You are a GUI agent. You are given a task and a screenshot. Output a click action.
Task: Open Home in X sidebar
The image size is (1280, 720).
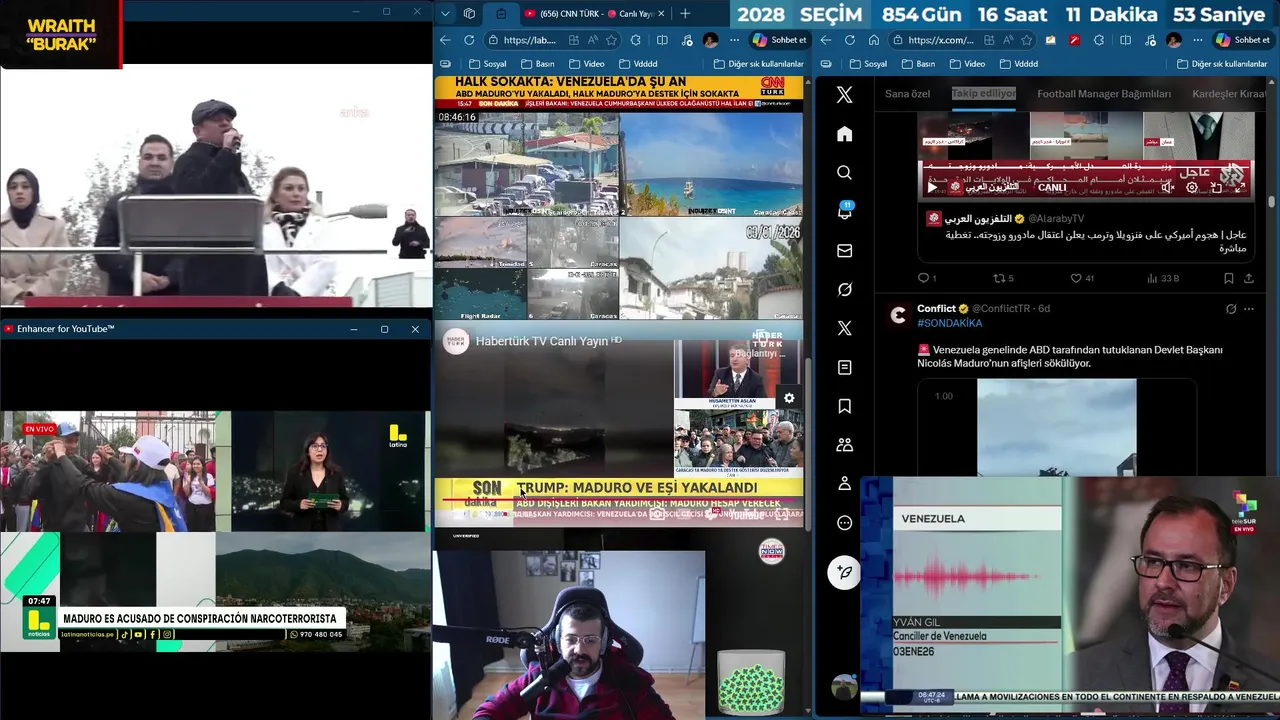click(x=844, y=134)
